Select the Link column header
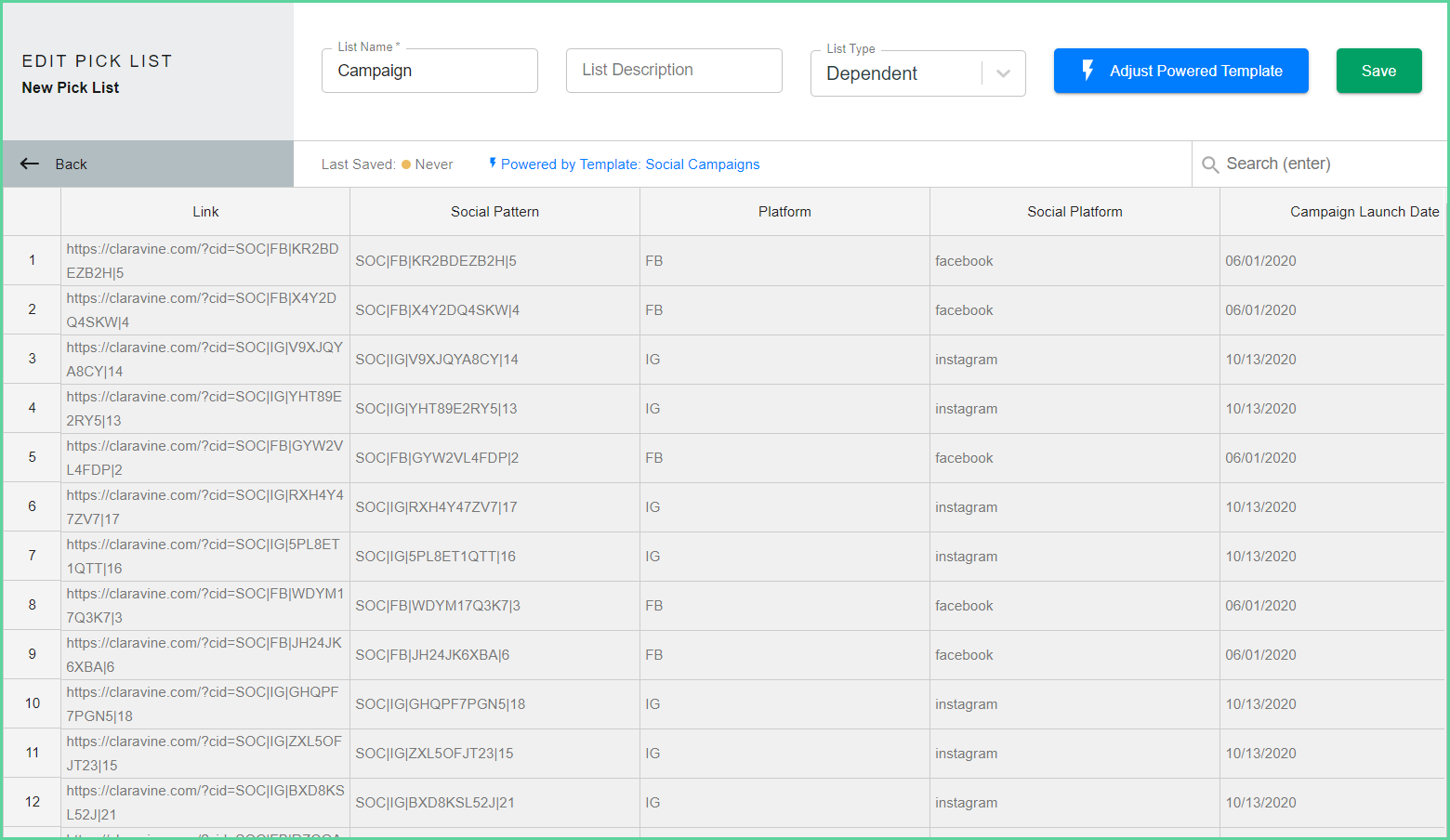1450x840 pixels. 205,211
